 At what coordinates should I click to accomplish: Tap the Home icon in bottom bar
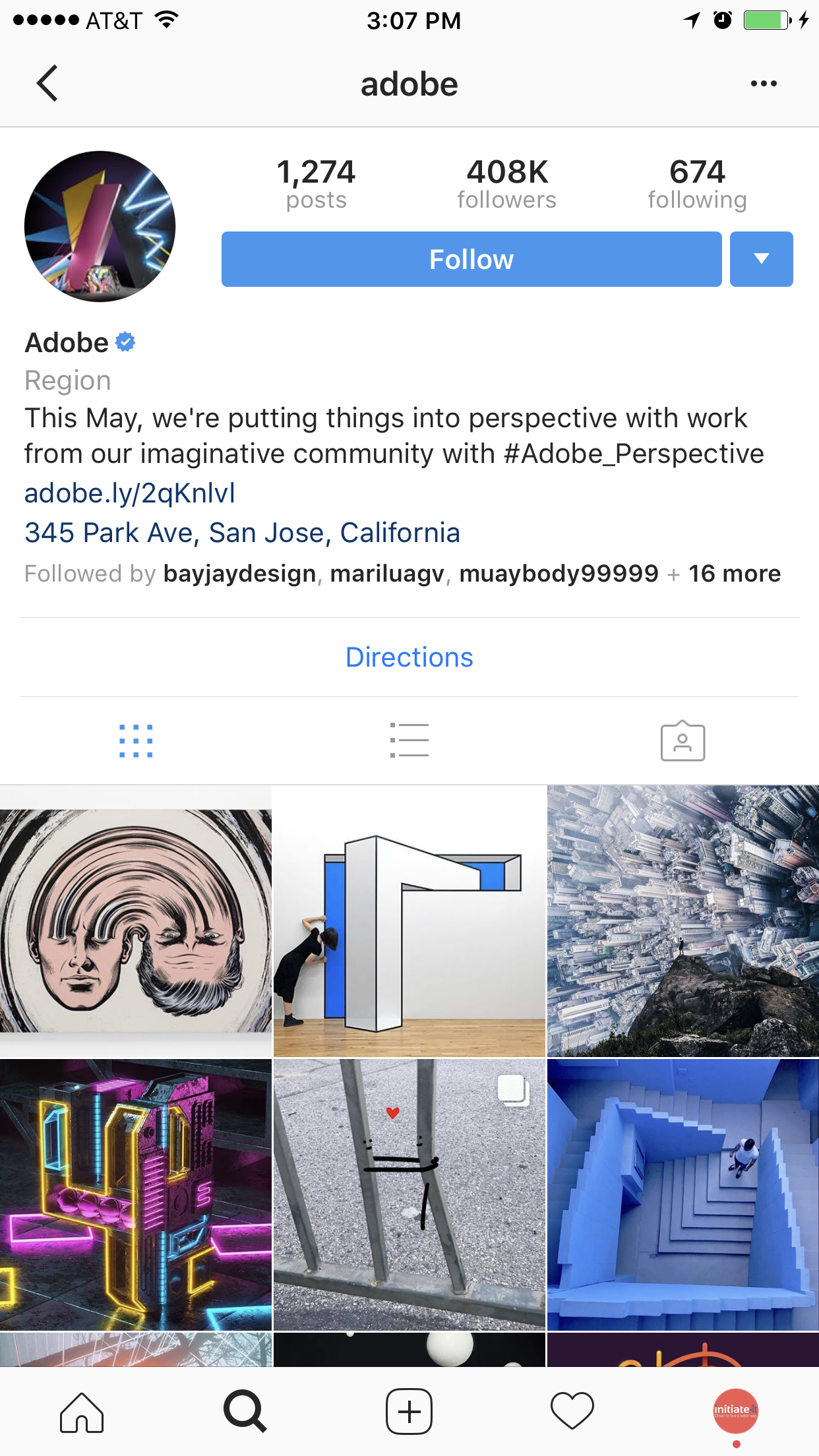coord(82,1412)
